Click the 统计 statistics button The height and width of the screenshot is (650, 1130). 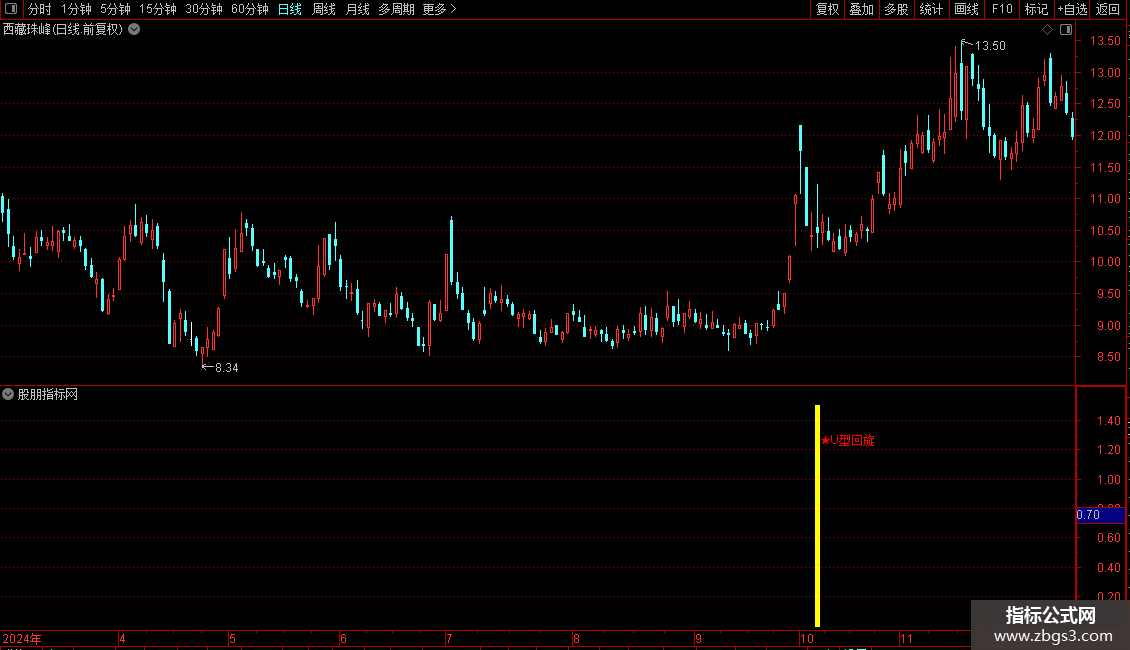pos(931,9)
